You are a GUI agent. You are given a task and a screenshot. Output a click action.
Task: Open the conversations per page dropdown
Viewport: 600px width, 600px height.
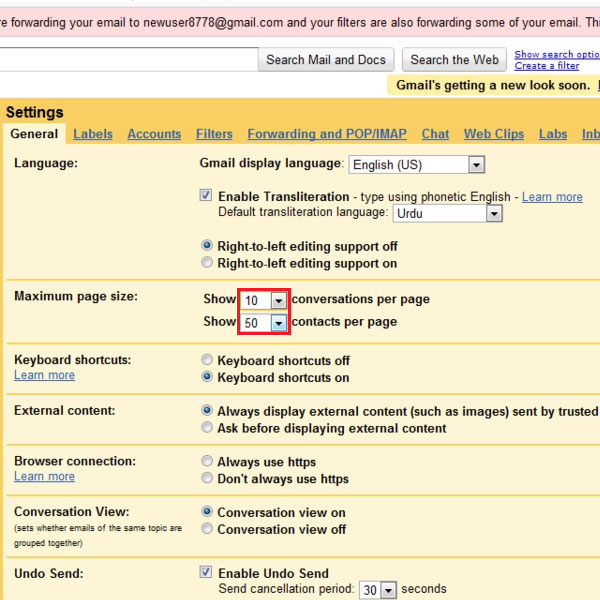click(263, 300)
